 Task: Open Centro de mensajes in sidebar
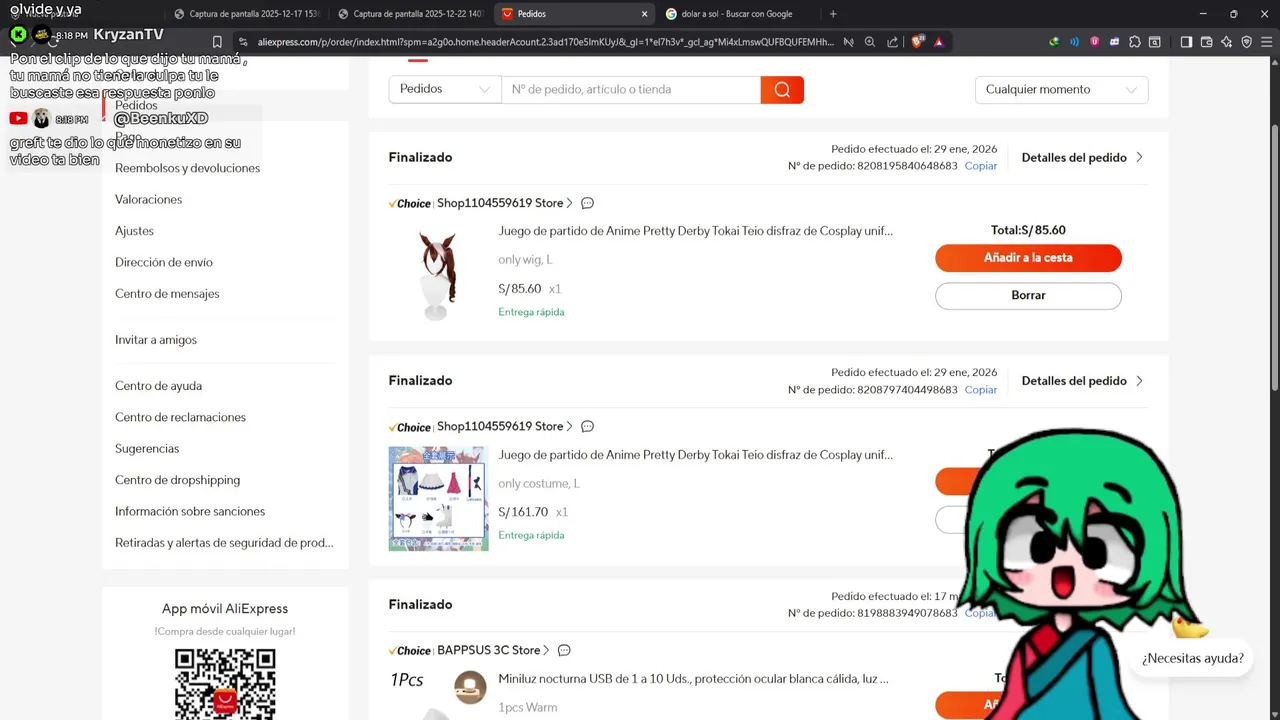click(167, 294)
